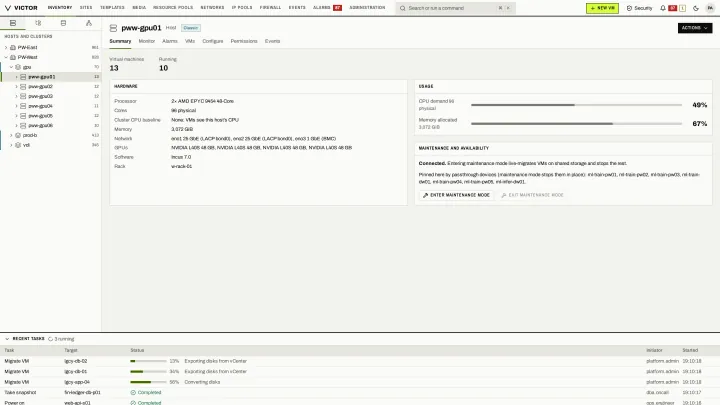The width and height of the screenshot is (720, 405).
Task: Click the 'Converting disks' status text
Action: [x=202, y=382]
